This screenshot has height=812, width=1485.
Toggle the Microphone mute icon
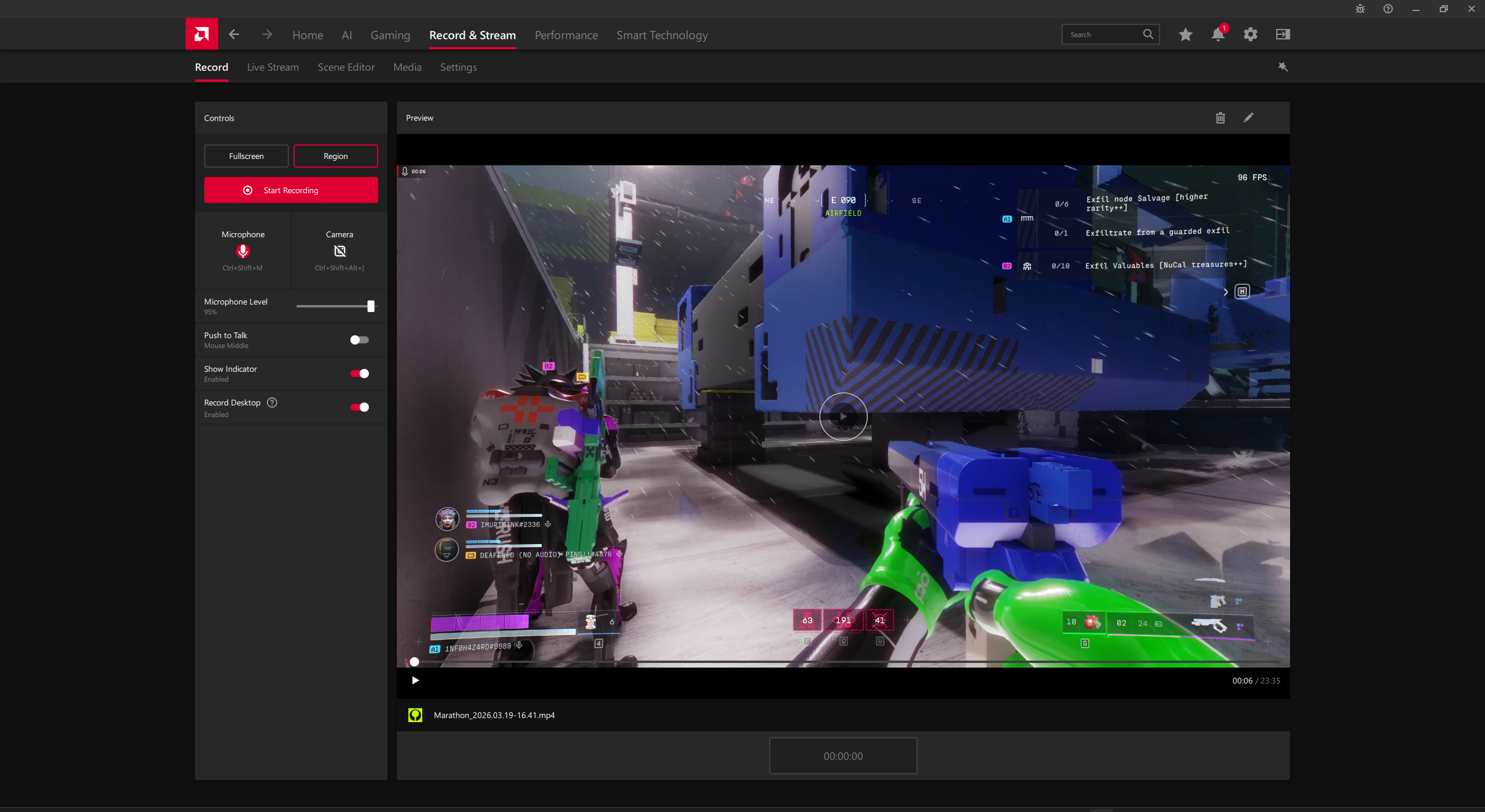[242, 251]
